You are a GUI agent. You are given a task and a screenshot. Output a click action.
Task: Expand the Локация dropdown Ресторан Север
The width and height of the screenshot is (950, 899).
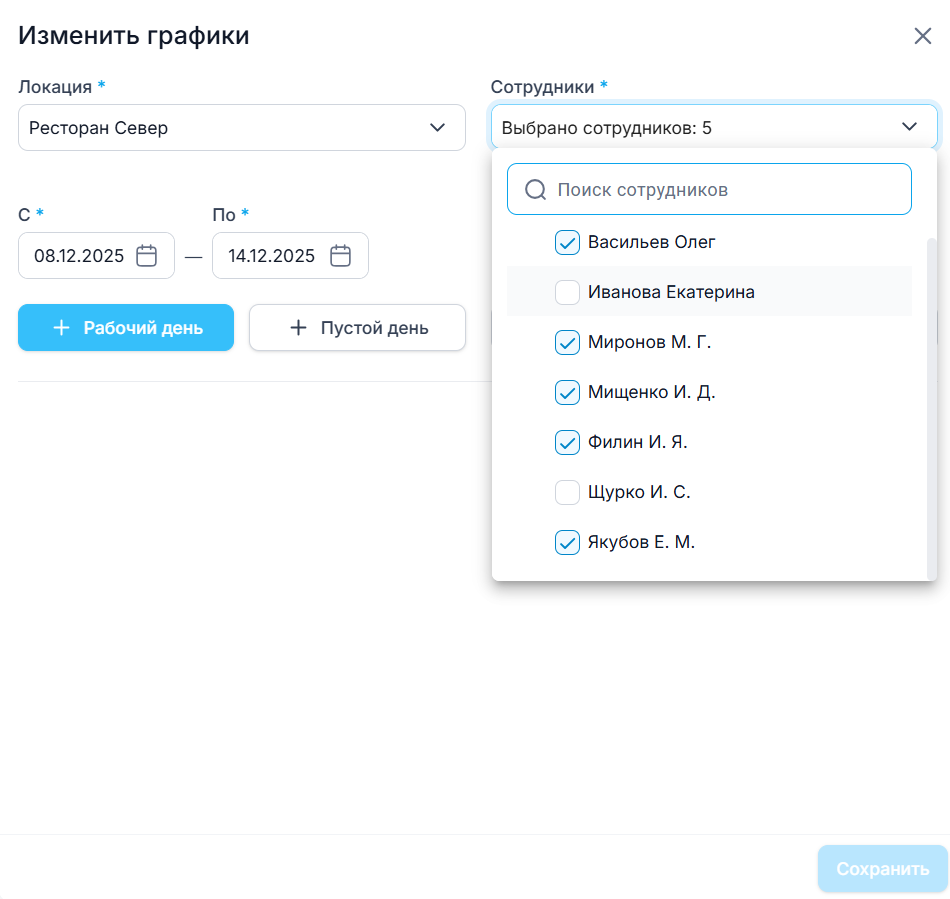click(241, 128)
